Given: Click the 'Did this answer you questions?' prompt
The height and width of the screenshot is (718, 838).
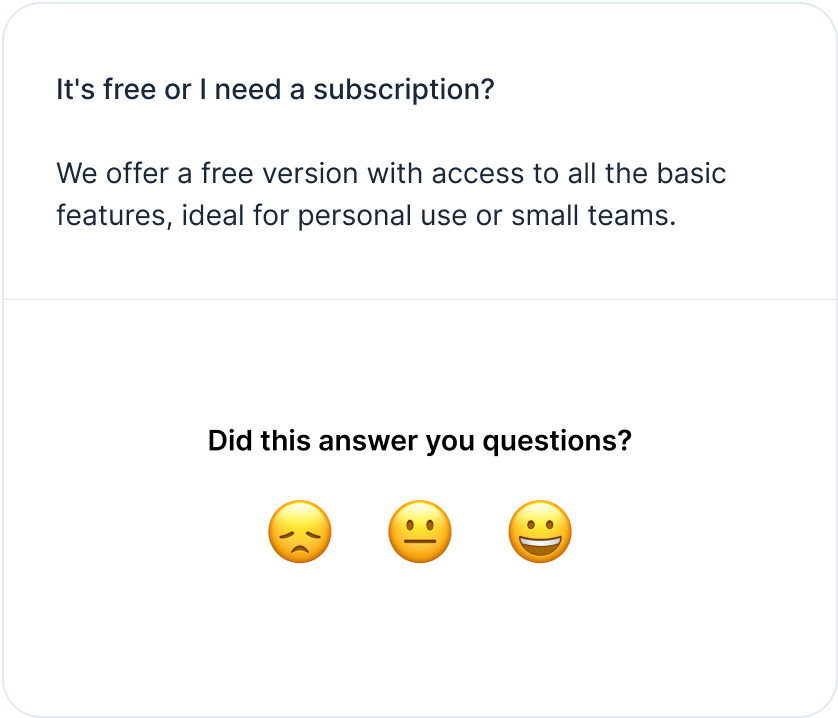Looking at the screenshot, I should (x=419, y=438).
